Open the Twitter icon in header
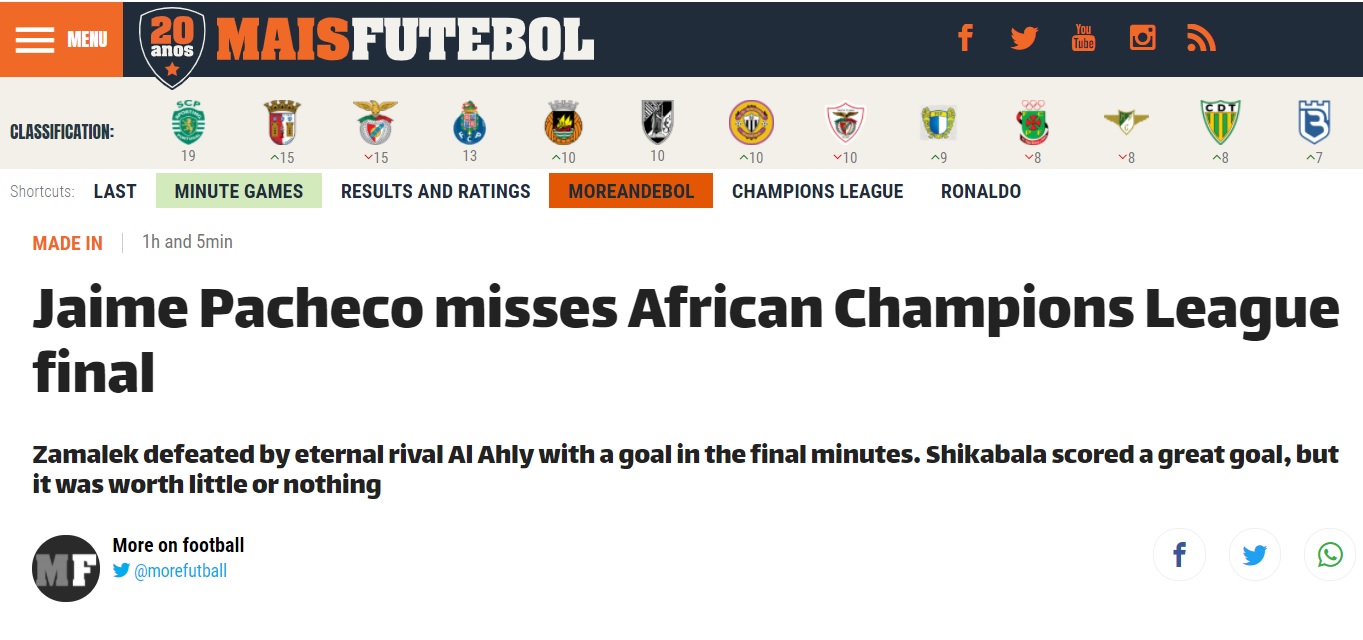Viewport: 1363px width, 640px height. (x=1024, y=38)
